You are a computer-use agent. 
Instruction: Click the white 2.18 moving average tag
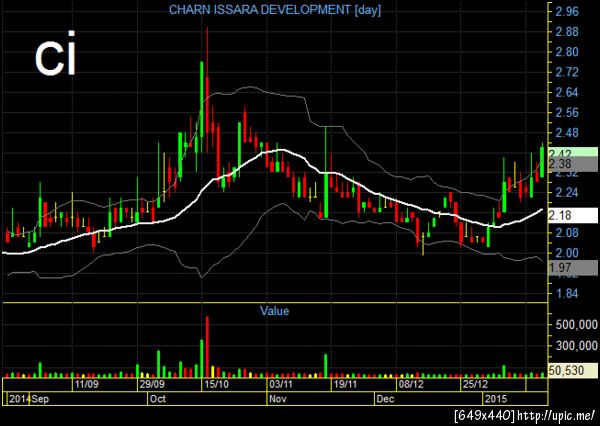pyautogui.click(x=573, y=215)
